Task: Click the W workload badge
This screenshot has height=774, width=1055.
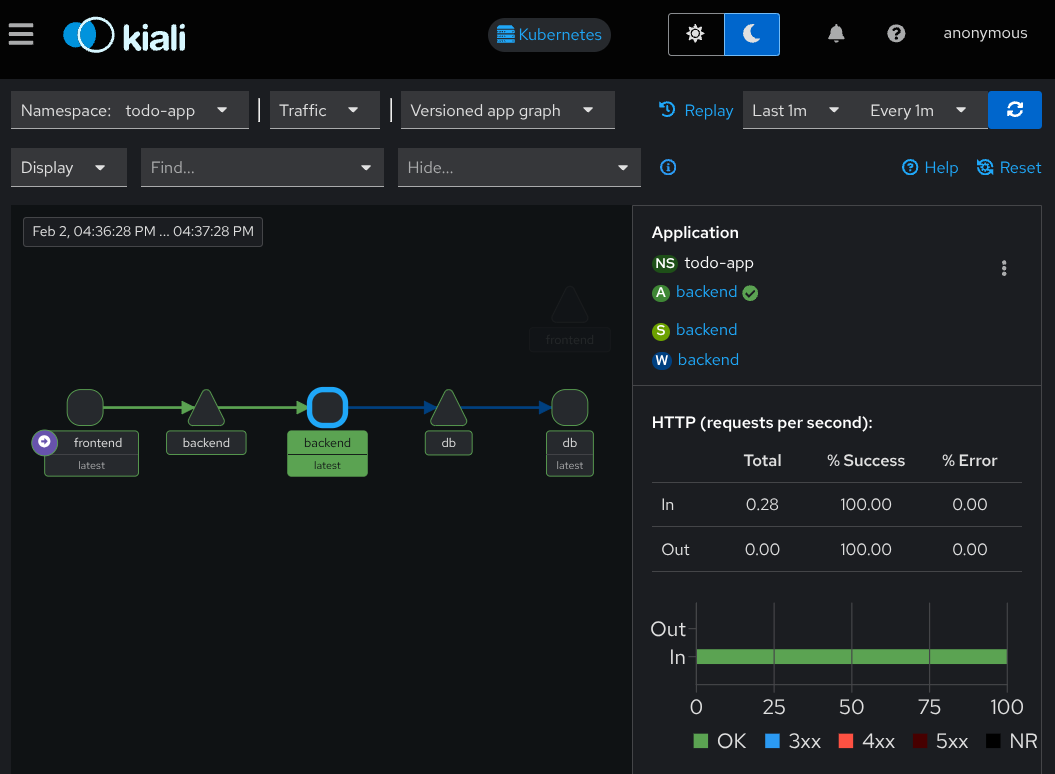Action: pyautogui.click(x=662, y=361)
